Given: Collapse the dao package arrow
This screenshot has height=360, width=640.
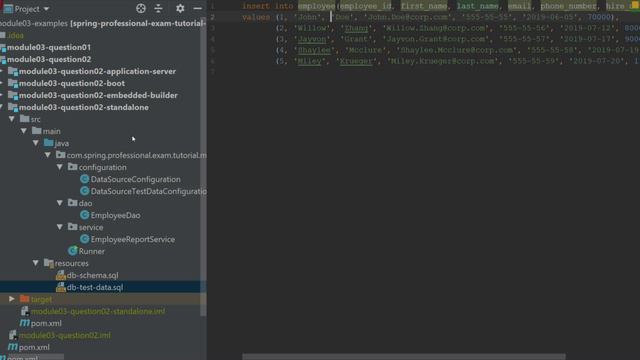Looking at the screenshot, I should coord(60,203).
